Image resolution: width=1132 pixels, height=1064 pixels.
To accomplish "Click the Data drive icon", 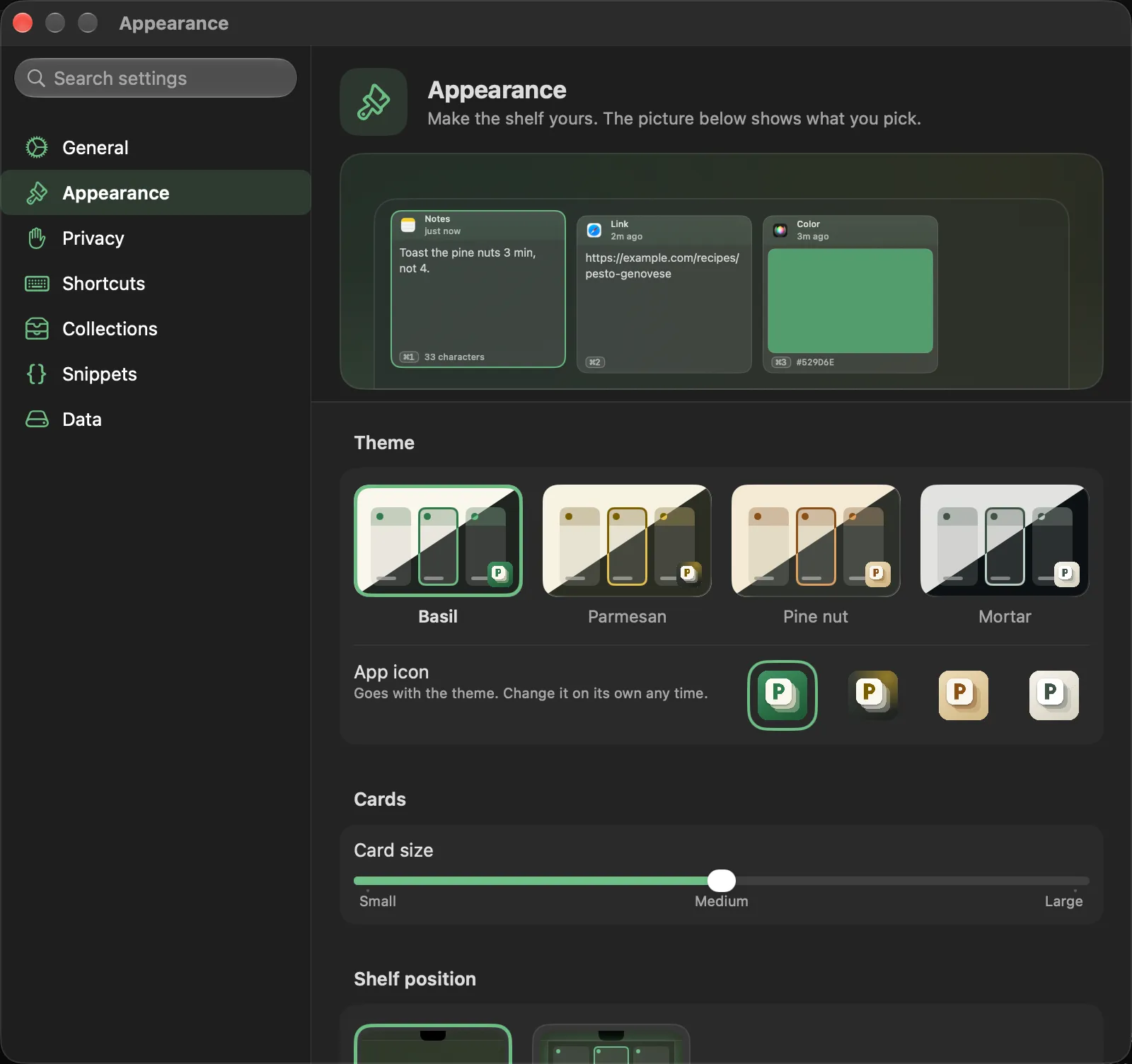I will coord(37,419).
